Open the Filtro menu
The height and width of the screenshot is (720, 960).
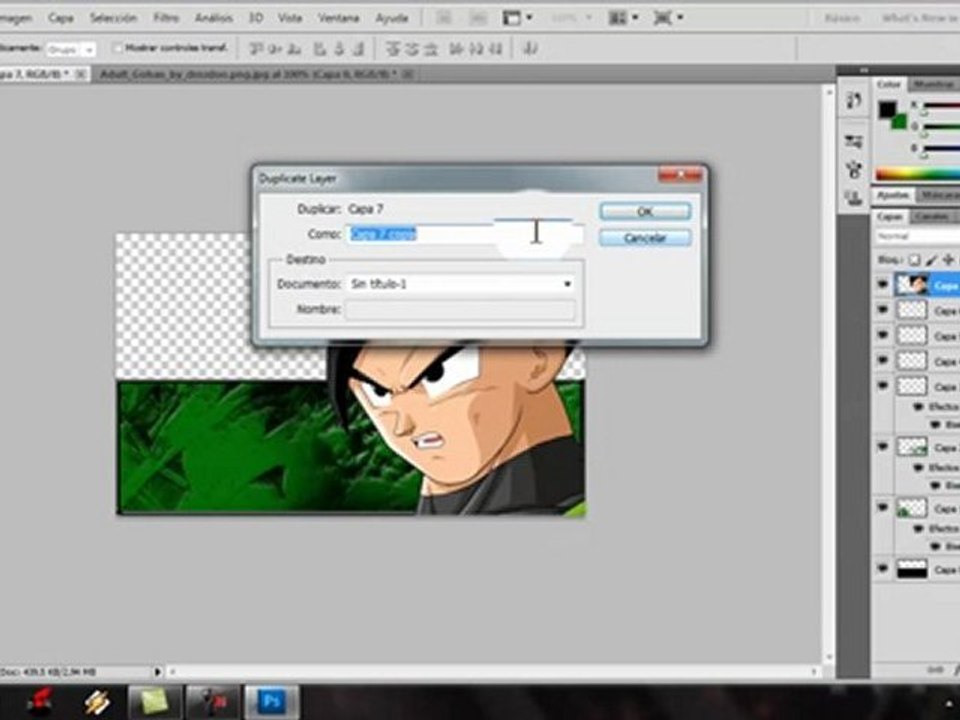tap(166, 18)
